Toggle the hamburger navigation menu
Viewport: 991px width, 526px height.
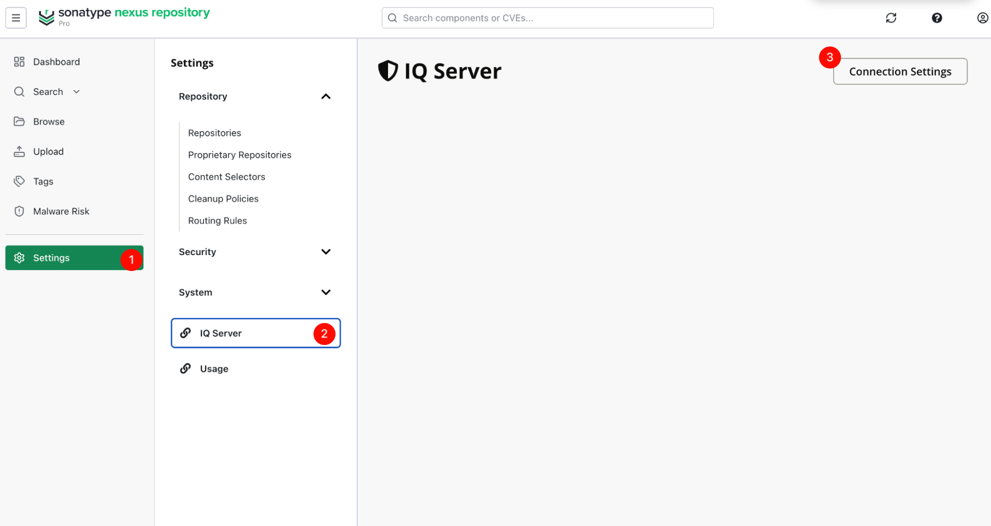(x=16, y=18)
